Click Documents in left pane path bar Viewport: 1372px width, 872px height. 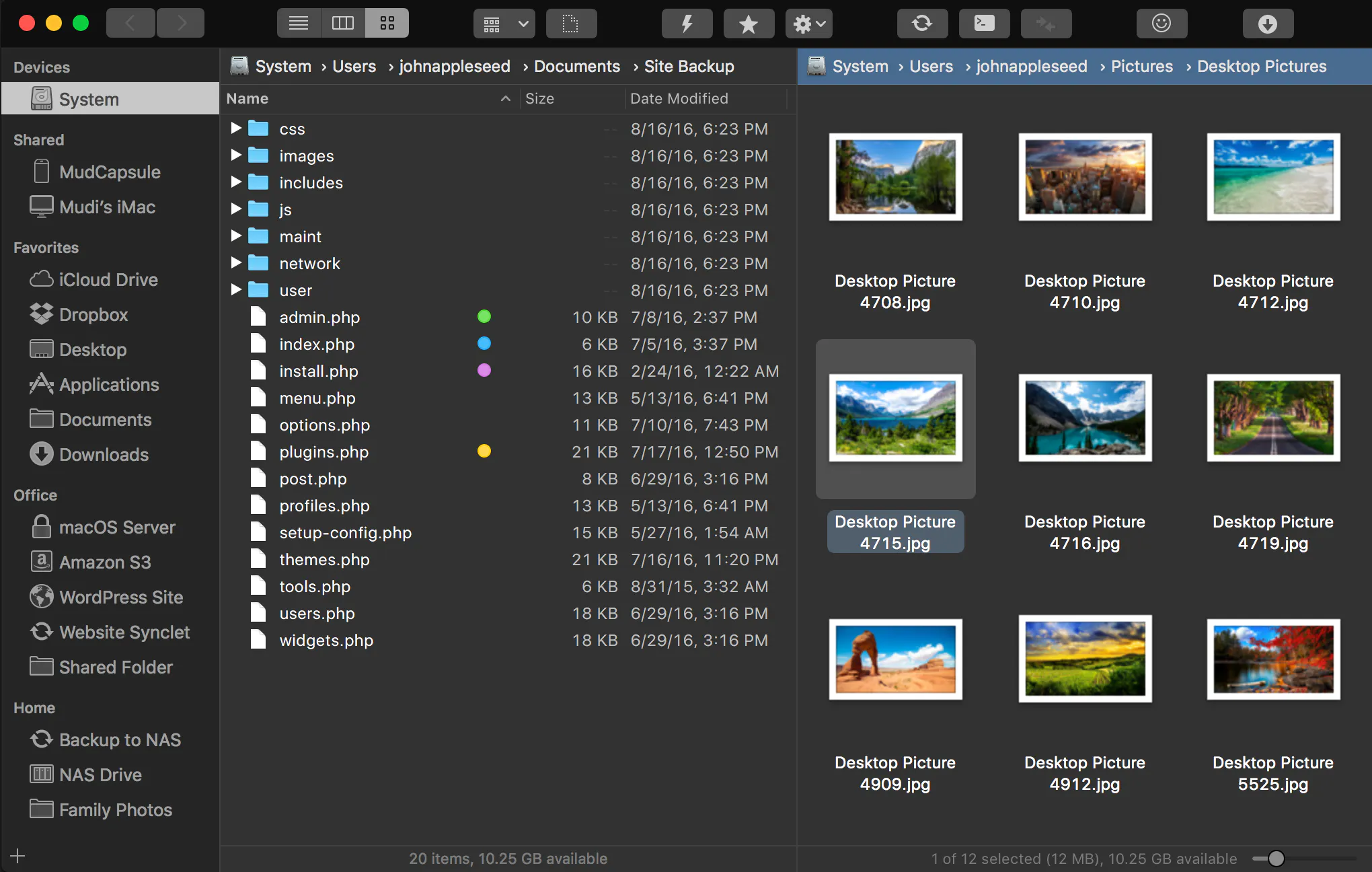(577, 67)
